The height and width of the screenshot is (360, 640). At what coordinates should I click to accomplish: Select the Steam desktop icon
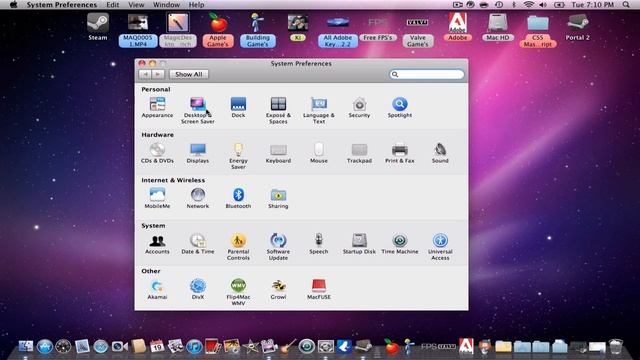[98, 27]
